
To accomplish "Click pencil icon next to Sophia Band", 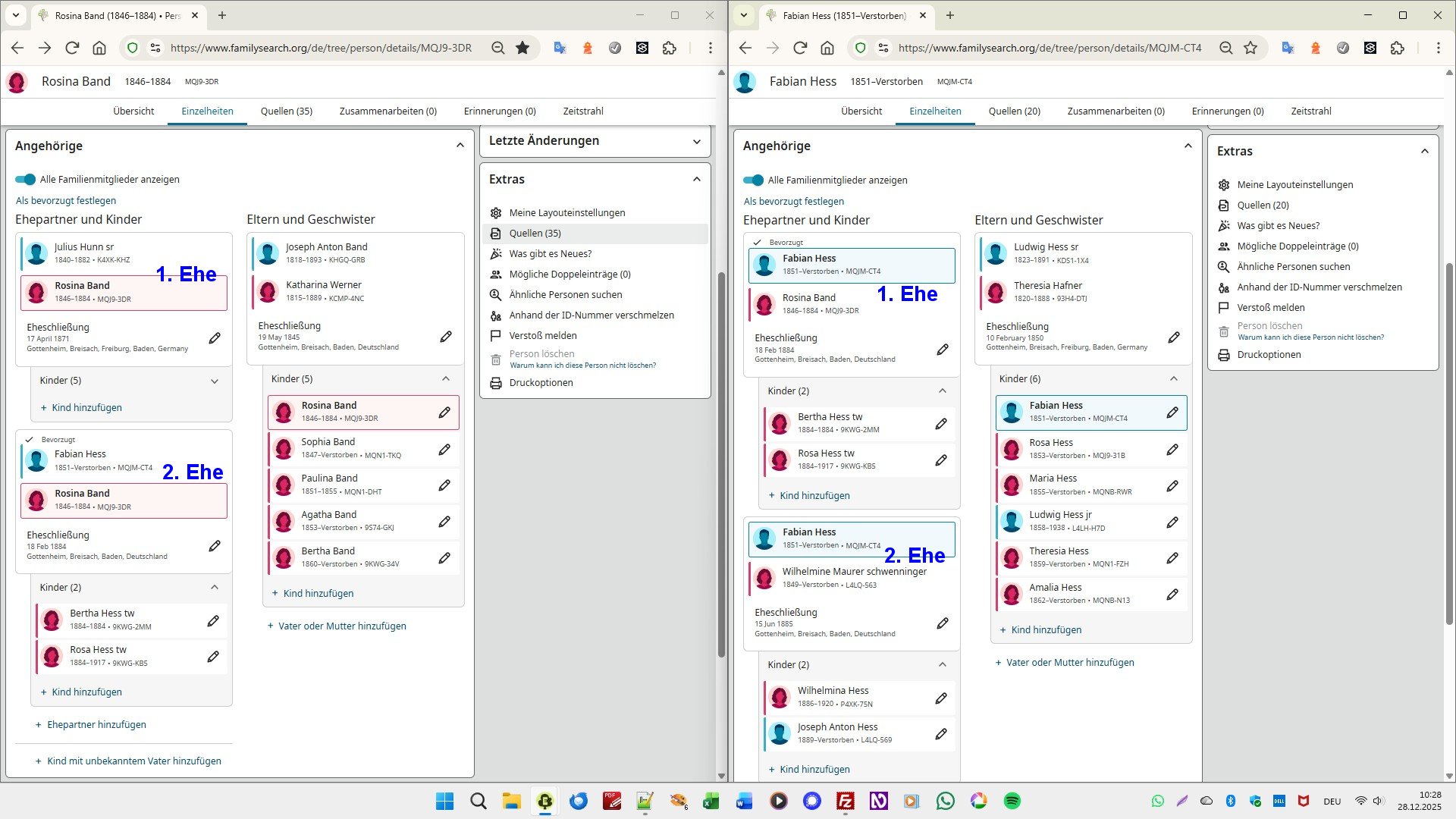I will tap(444, 449).
